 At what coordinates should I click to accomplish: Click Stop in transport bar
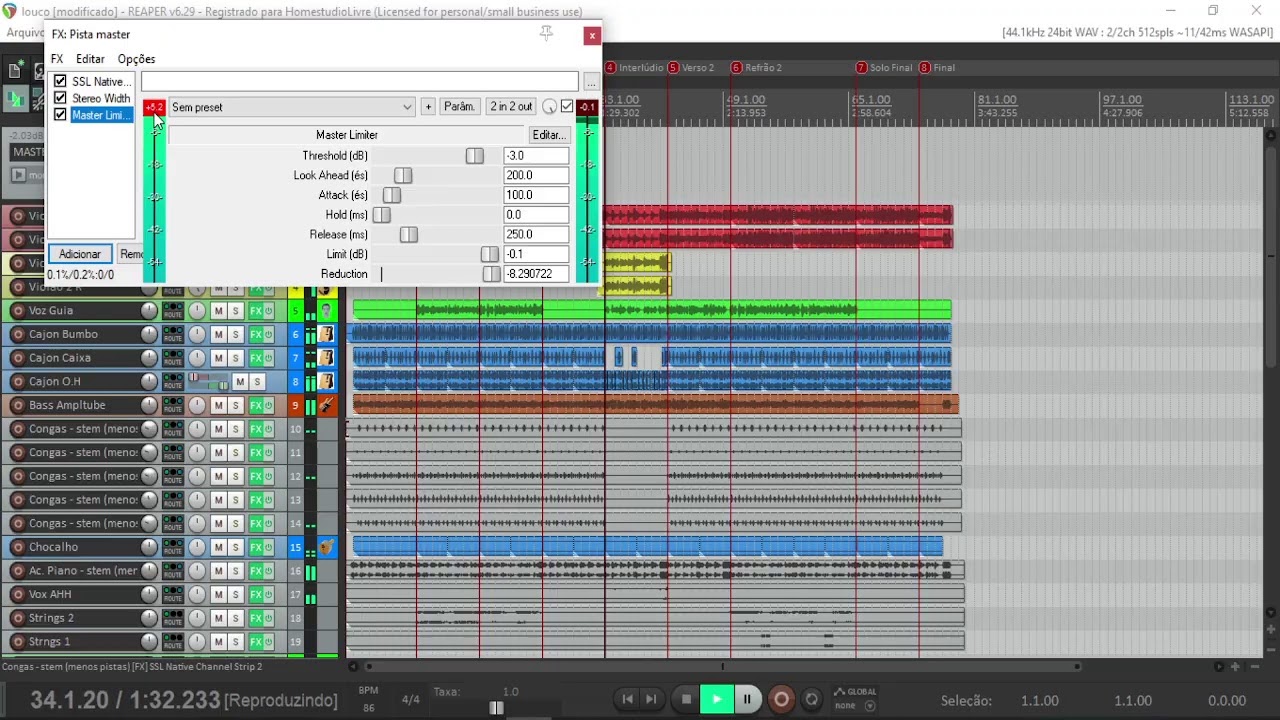[686, 699]
